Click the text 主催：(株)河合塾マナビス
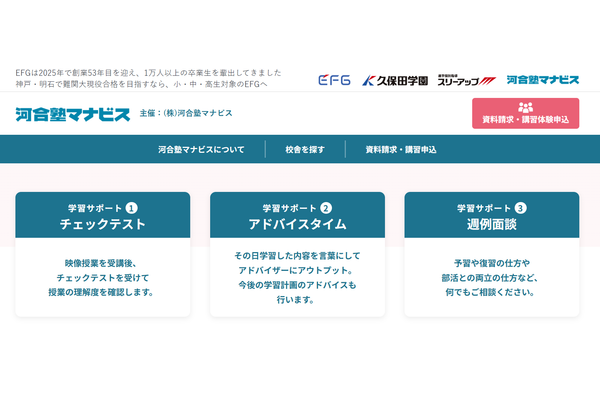Image resolution: width=600 pixels, height=400 pixels. pos(186,113)
